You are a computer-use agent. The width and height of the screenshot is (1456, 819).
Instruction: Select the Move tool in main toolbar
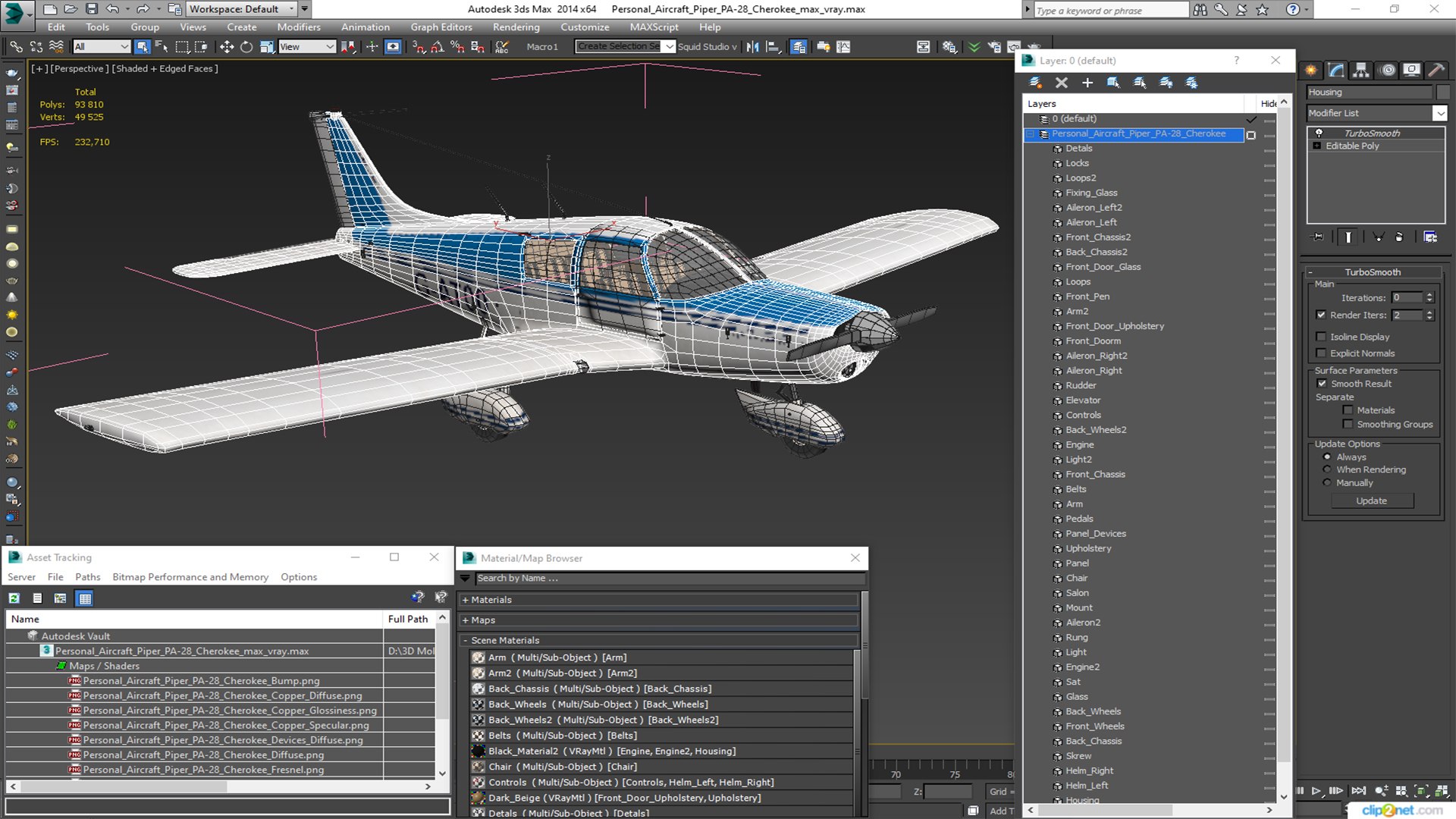226,47
